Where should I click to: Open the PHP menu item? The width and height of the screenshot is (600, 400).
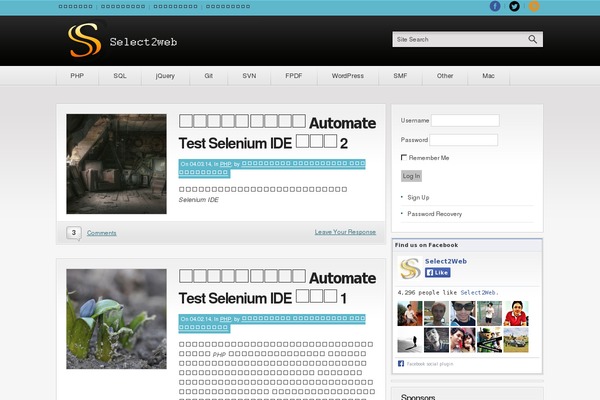coord(77,76)
